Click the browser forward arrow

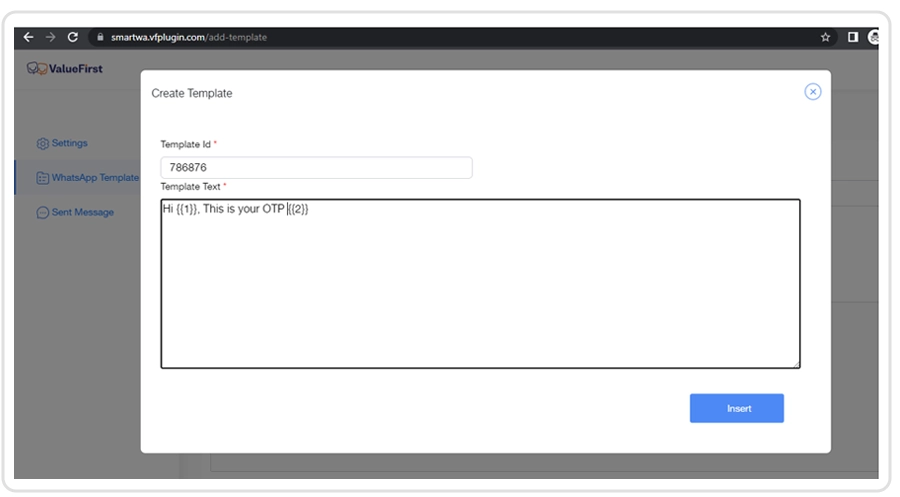point(50,37)
